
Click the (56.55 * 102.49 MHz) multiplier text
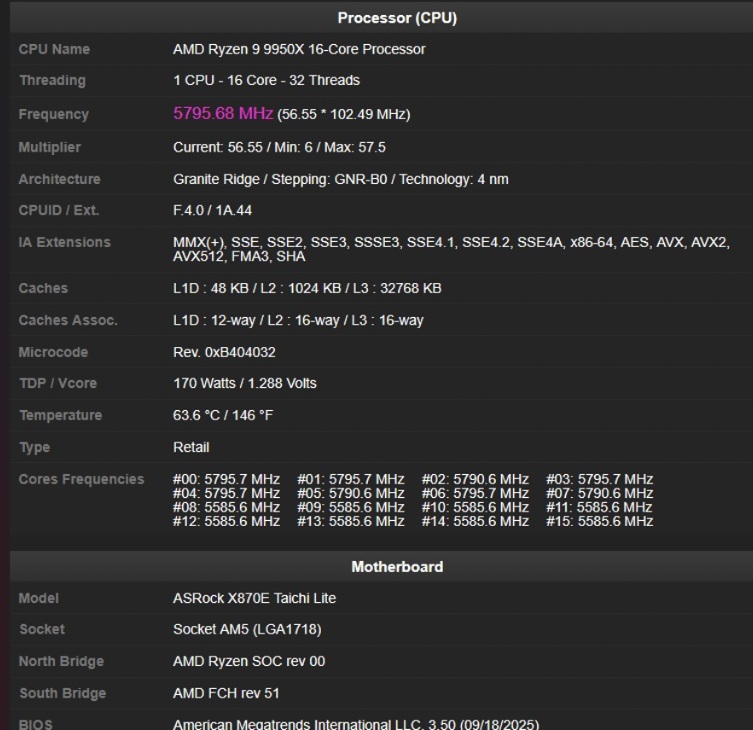coord(344,114)
